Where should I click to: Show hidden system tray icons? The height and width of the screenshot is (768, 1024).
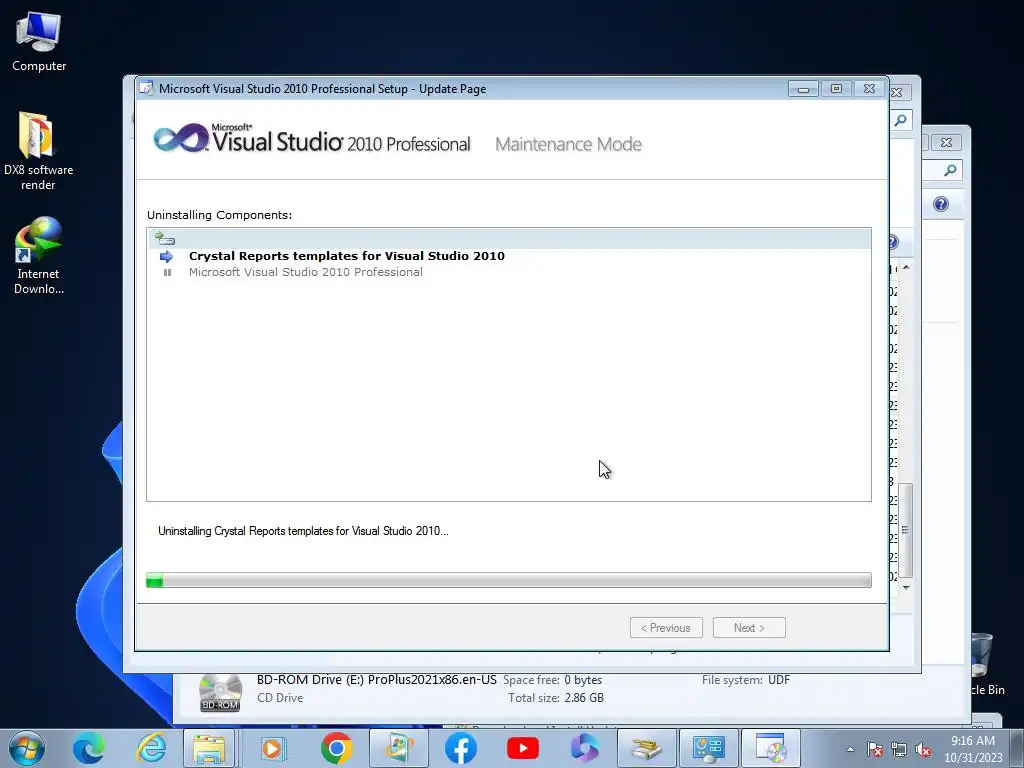point(850,749)
